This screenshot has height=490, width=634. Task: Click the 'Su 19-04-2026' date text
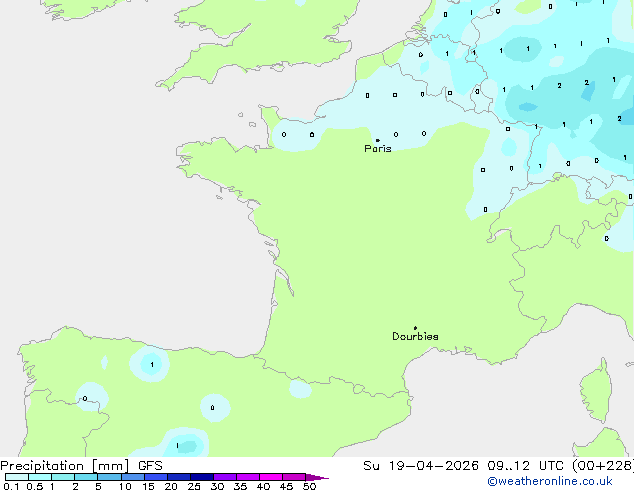(421, 466)
